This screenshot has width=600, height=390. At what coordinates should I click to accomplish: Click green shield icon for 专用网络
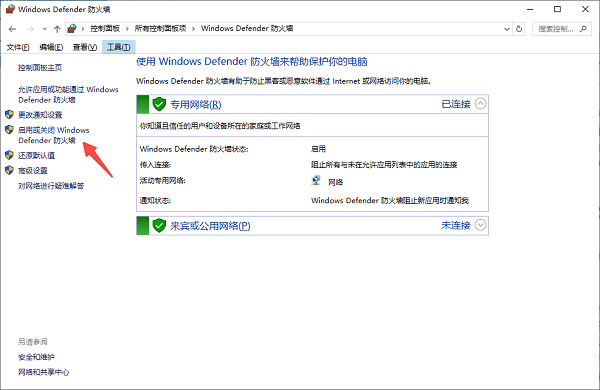159,104
